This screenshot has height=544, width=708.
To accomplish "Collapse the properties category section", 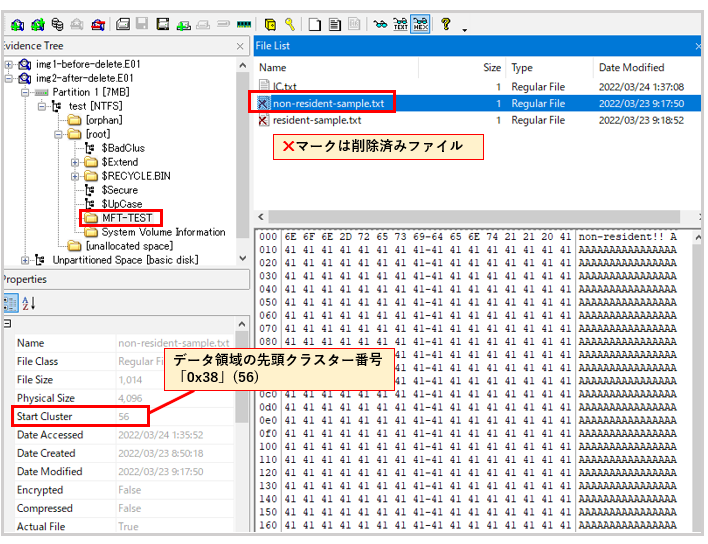I will tap(7, 324).
